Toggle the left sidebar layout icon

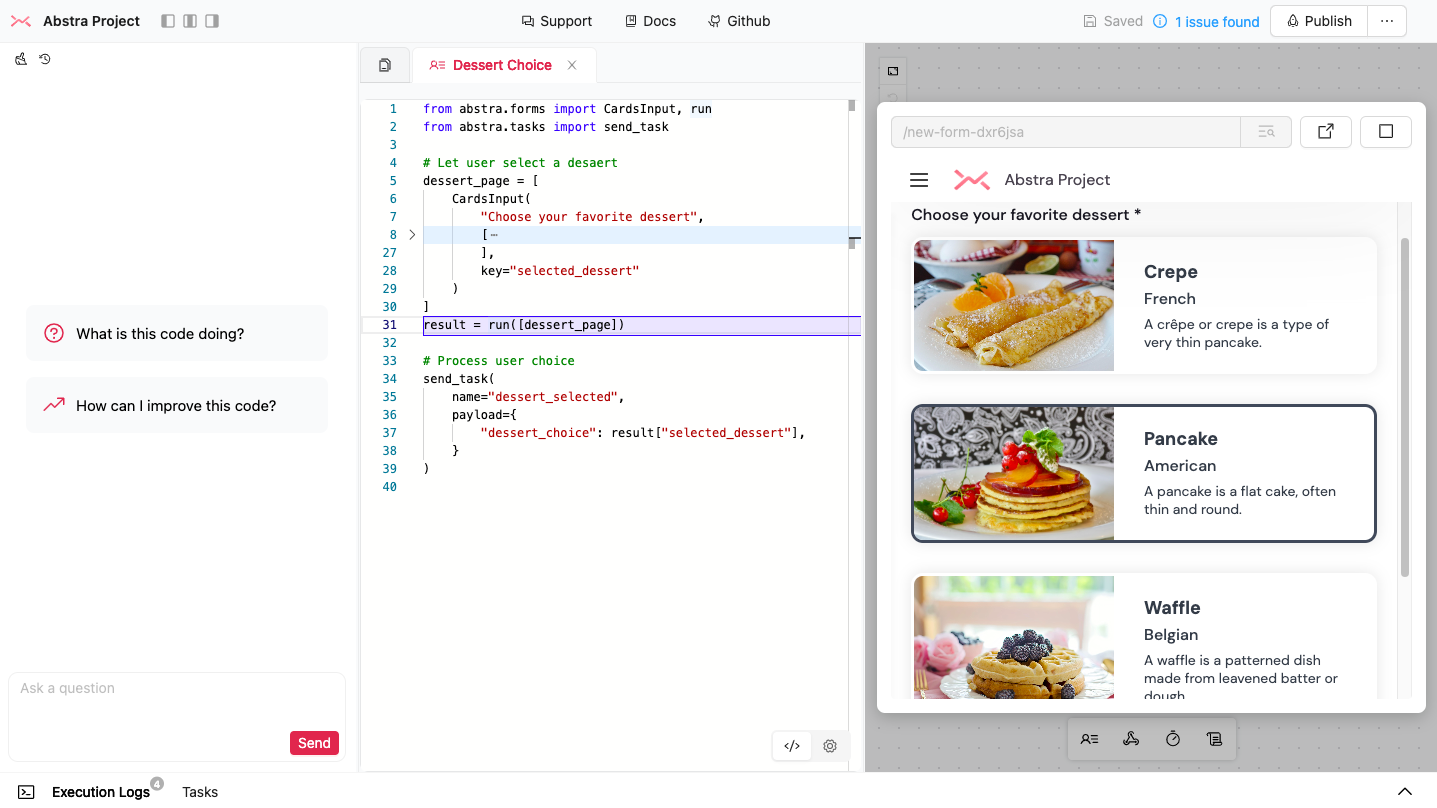tap(167, 21)
